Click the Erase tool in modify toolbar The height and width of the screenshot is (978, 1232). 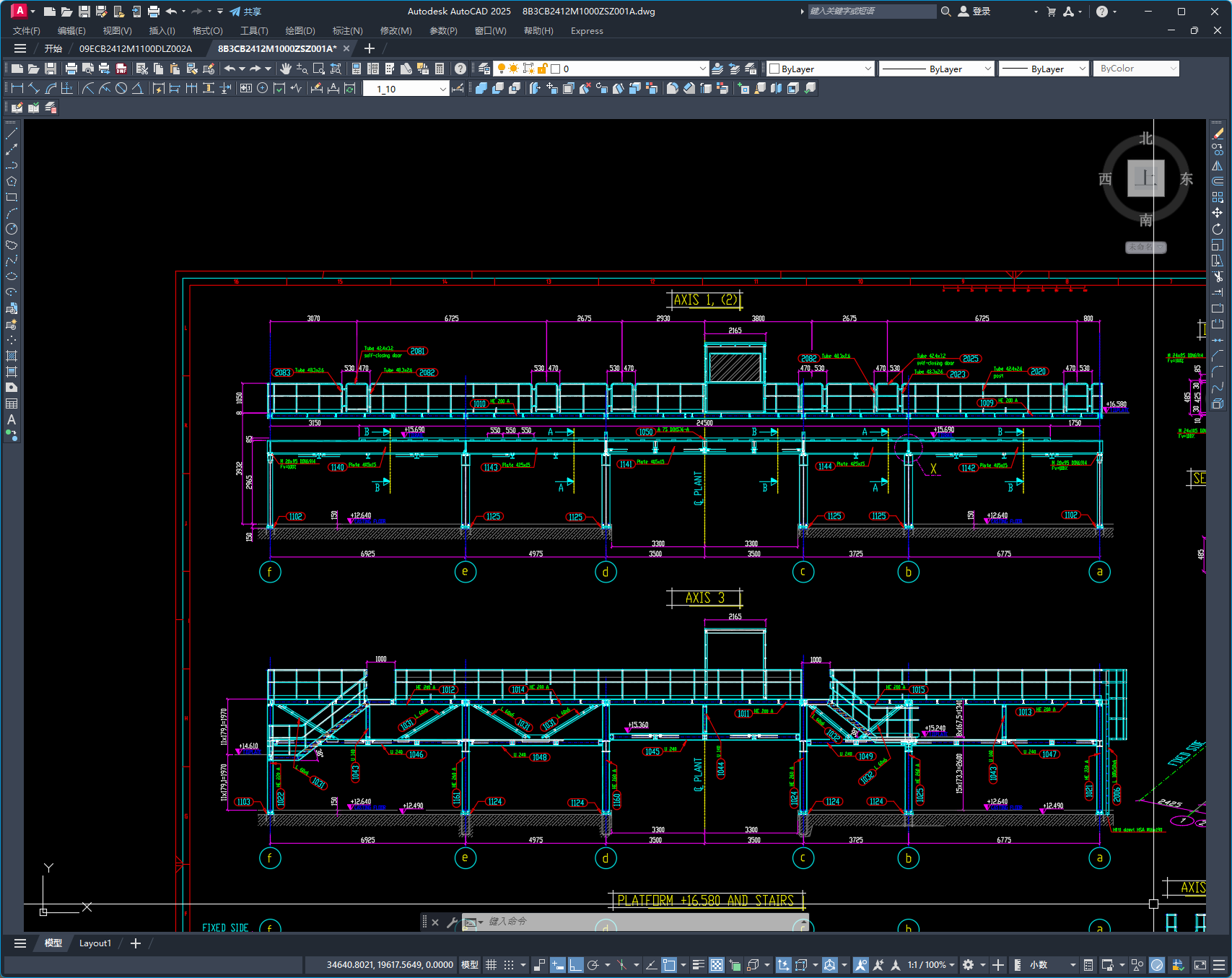coord(1218,134)
